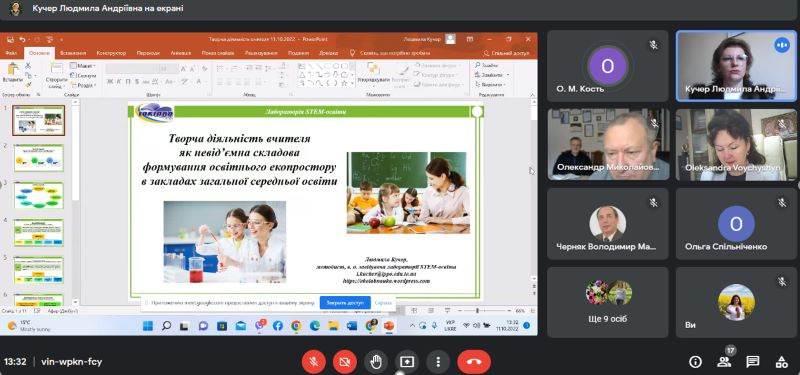Click the present screen icon
Screen dimensions: 800x375
pos(407,362)
